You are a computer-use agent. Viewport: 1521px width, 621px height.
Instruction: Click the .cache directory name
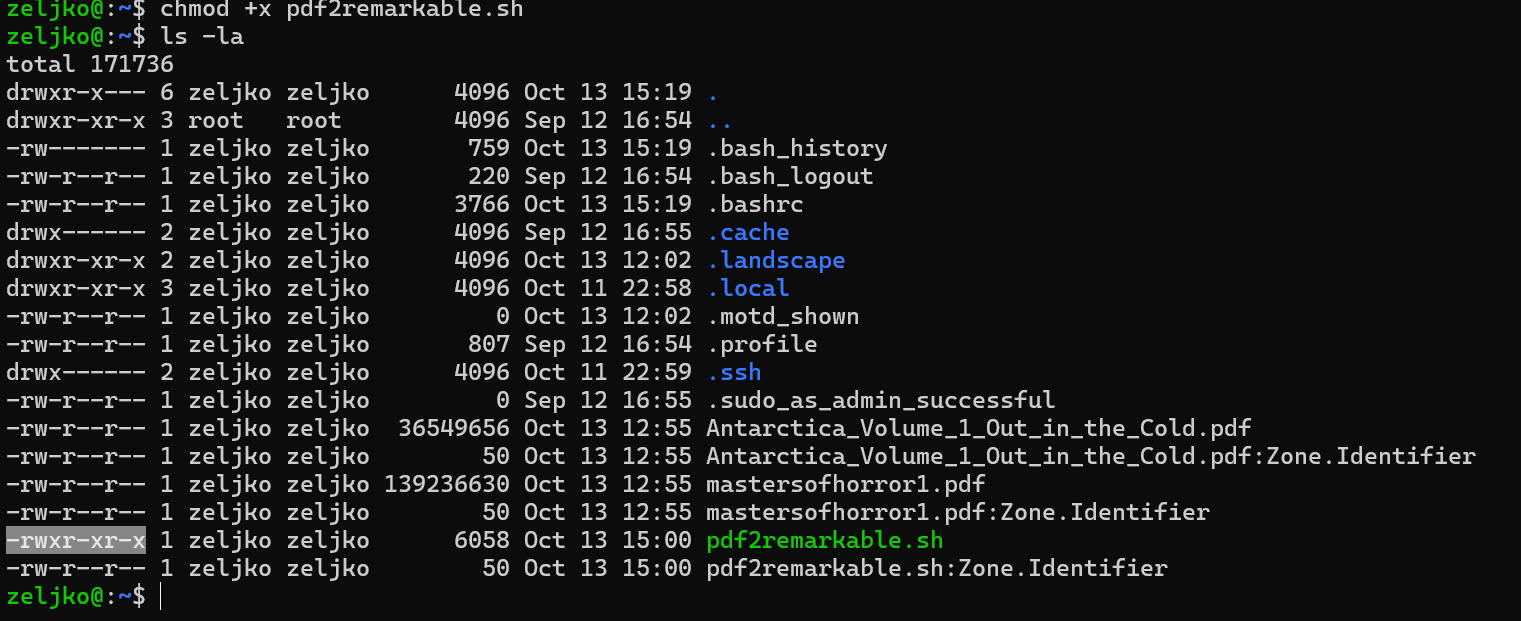(748, 232)
